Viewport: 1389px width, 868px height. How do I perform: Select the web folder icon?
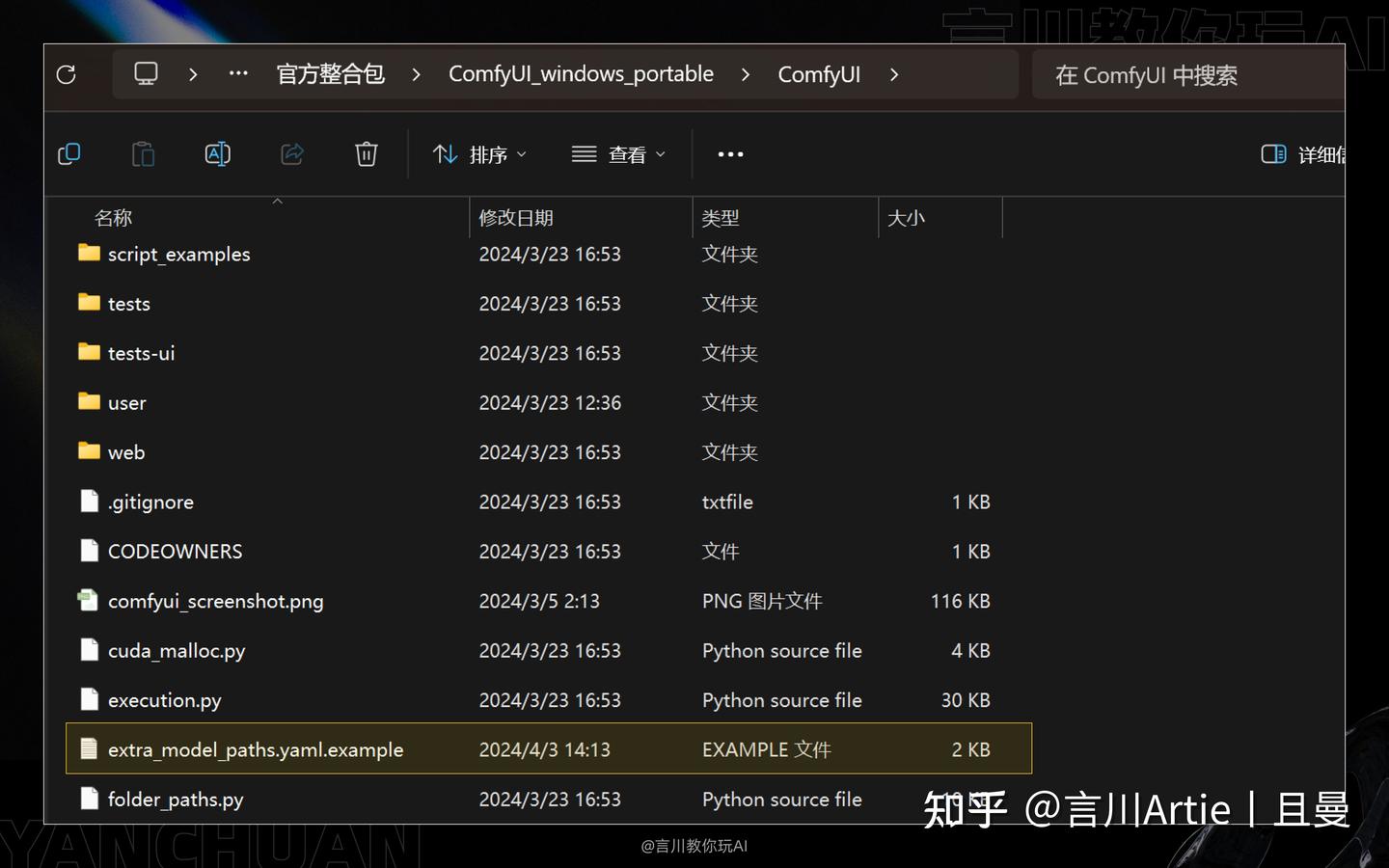[x=89, y=450]
